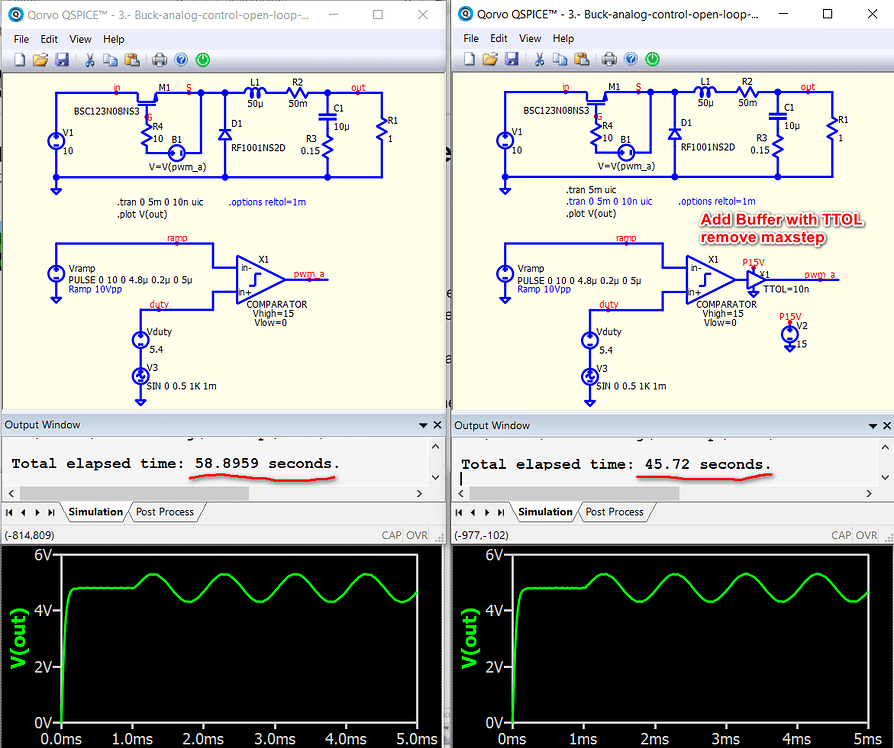Select the Simulation tab
Viewport: 894px width, 748px height.
[x=96, y=512]
